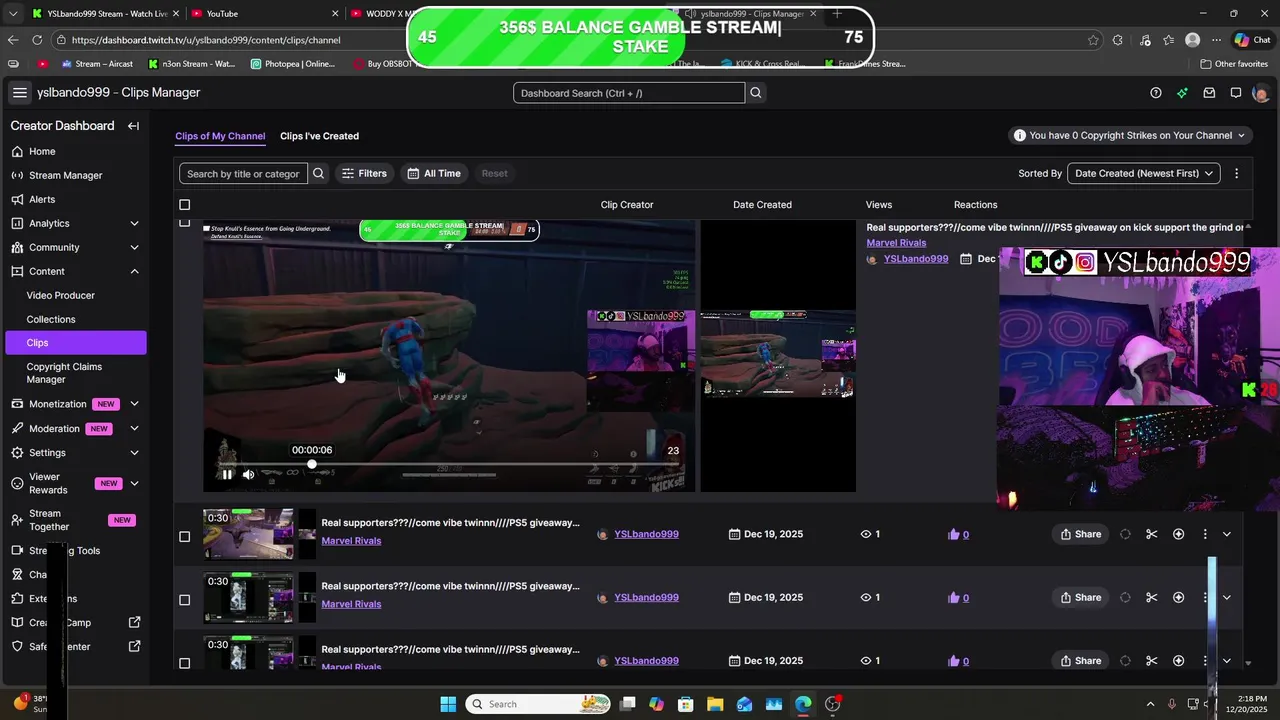Expand the Community sidebar section
The image size is (1280, 720).
point(134,248)
